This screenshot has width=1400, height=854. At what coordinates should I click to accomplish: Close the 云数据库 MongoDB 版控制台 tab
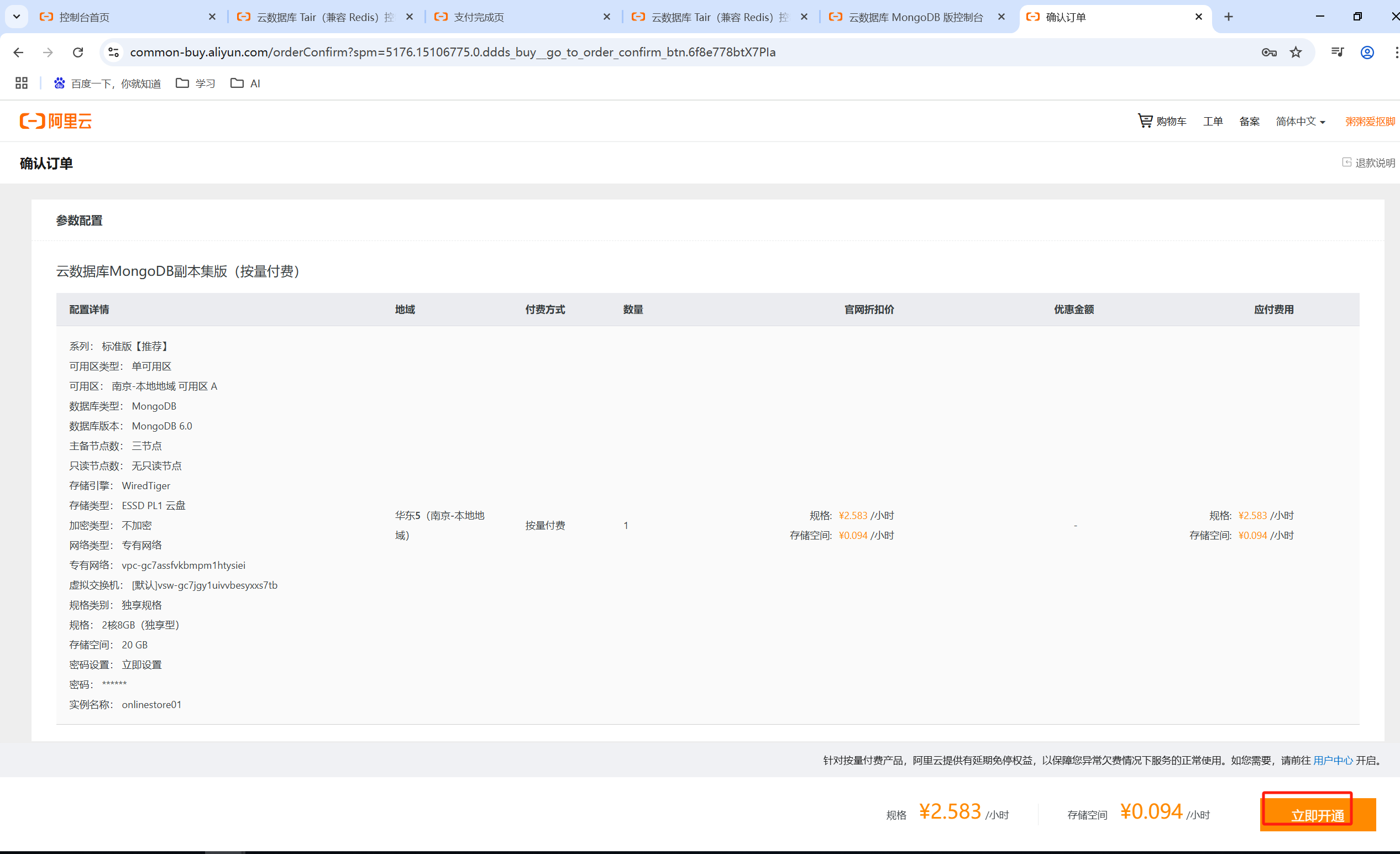(1001, 17)
